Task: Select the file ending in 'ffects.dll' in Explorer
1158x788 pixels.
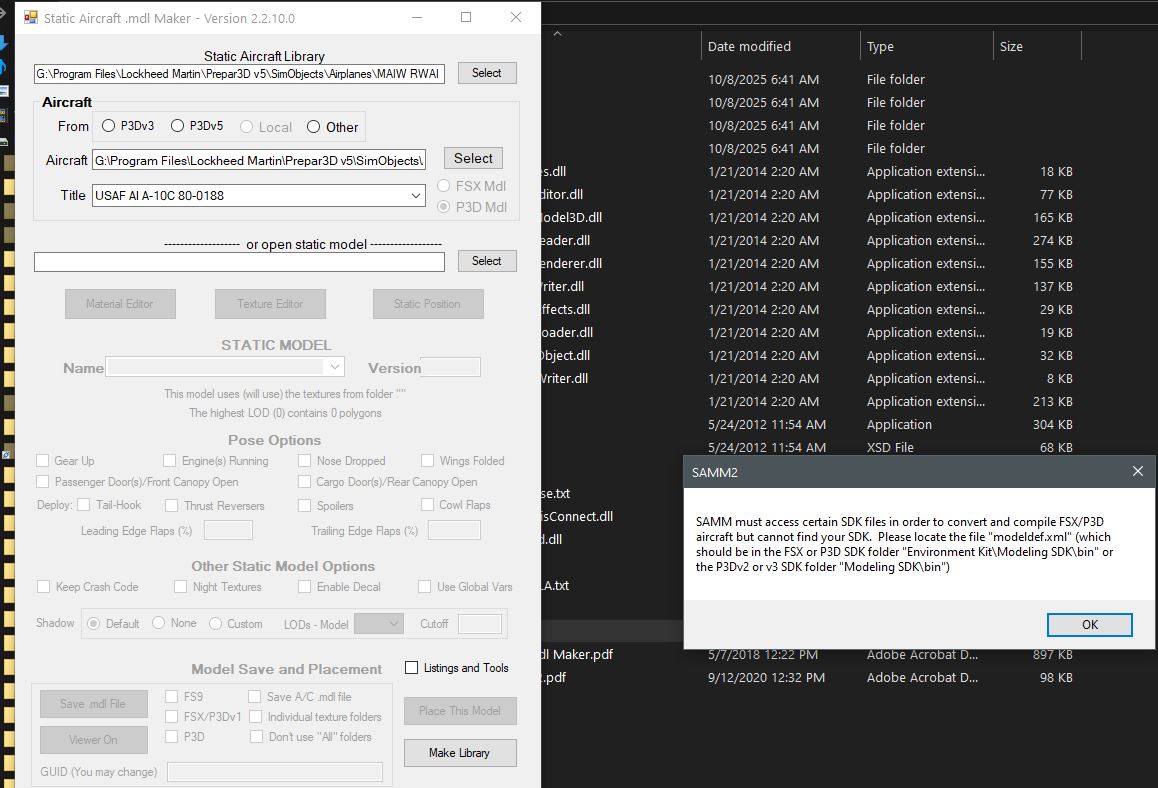Action: pyautogui.click(x=812, y=309)
